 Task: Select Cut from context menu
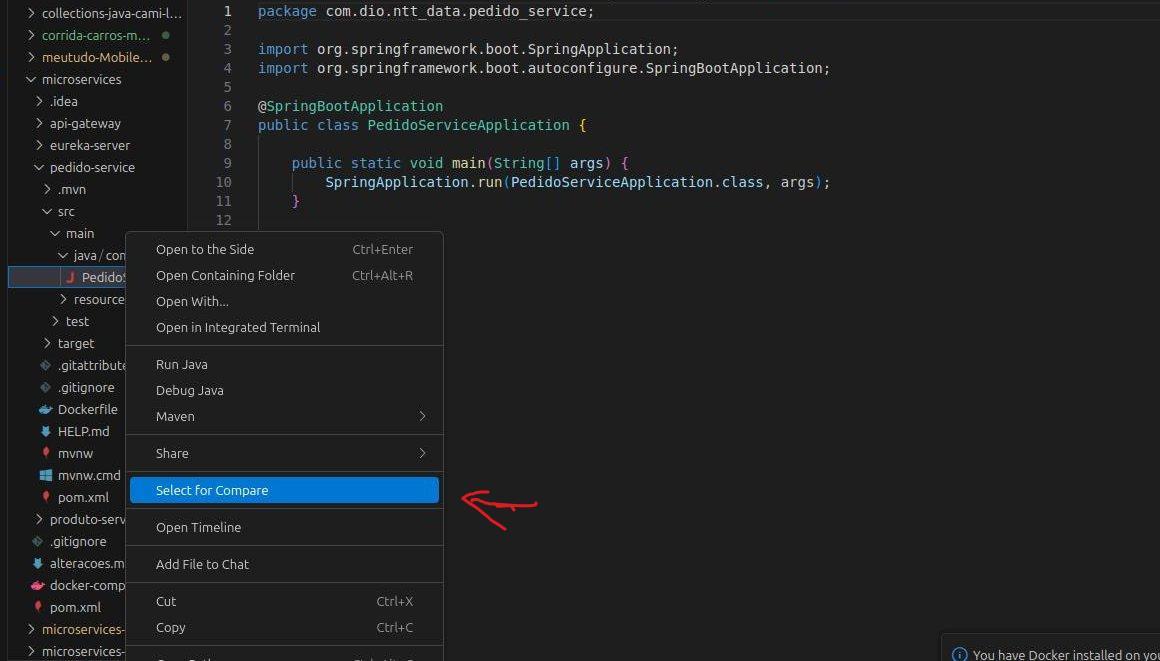click(284, 601)
